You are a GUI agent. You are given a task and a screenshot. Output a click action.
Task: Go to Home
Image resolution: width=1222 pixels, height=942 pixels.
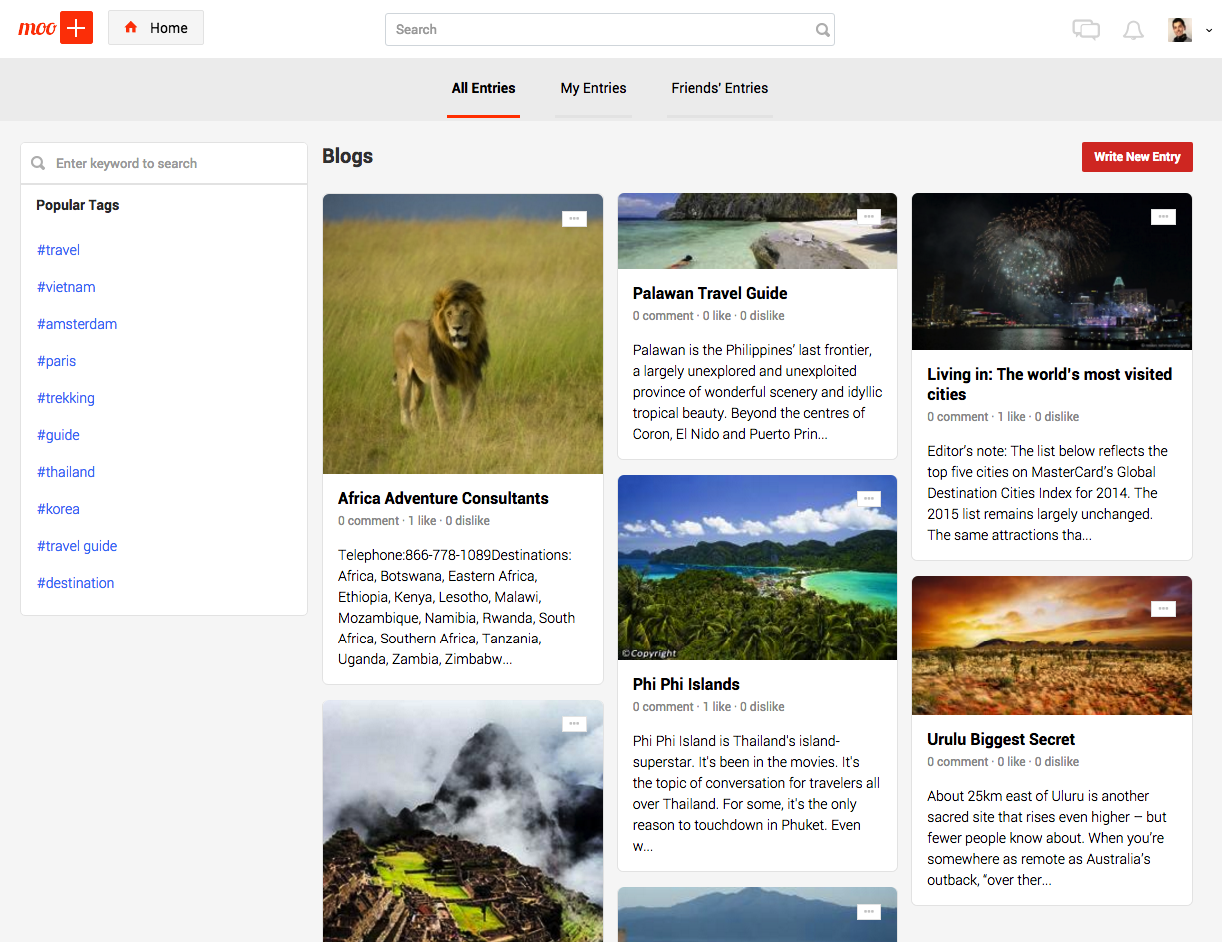pyautogui.click(x=156, y=28)
